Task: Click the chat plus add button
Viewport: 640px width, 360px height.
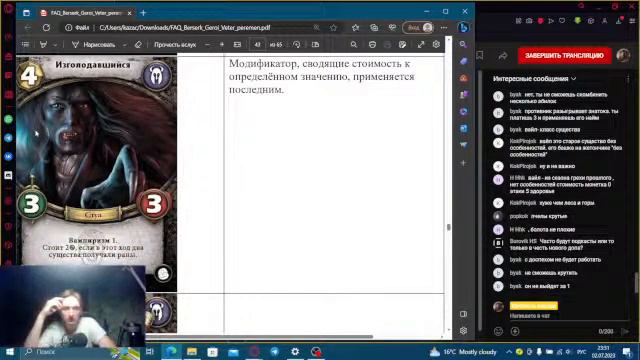Action: pyautogui.click(x=515, y=331)
